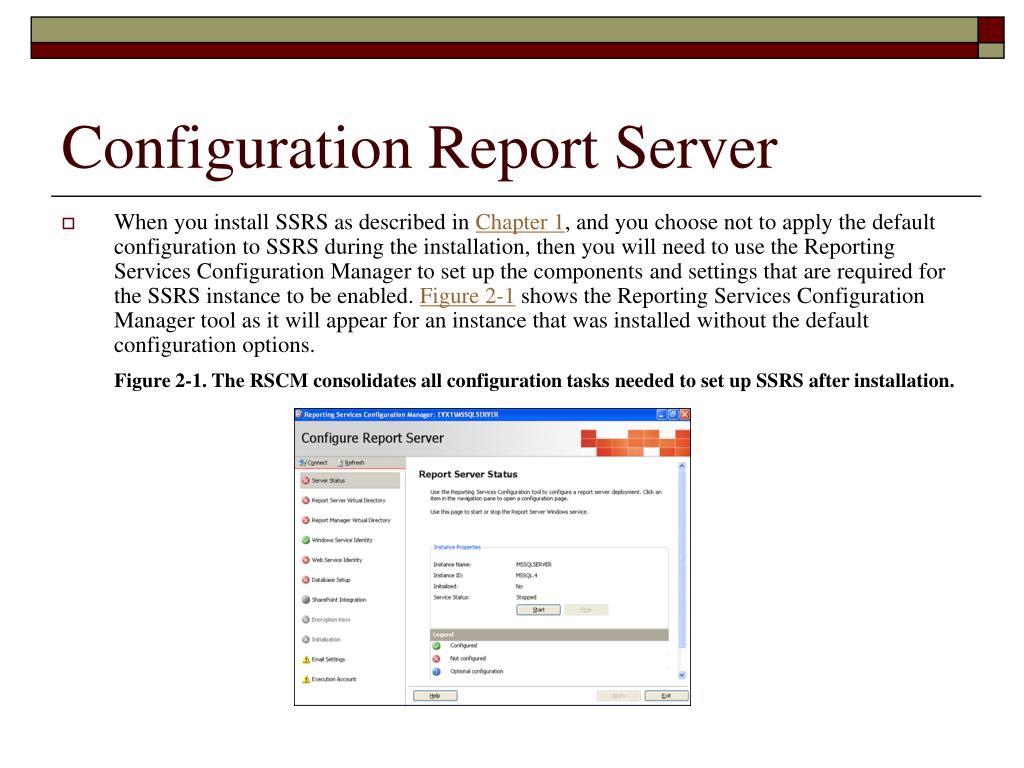Select Initialization item
This screenshot has width=1024, height=768.
click(x=321, y=639)
